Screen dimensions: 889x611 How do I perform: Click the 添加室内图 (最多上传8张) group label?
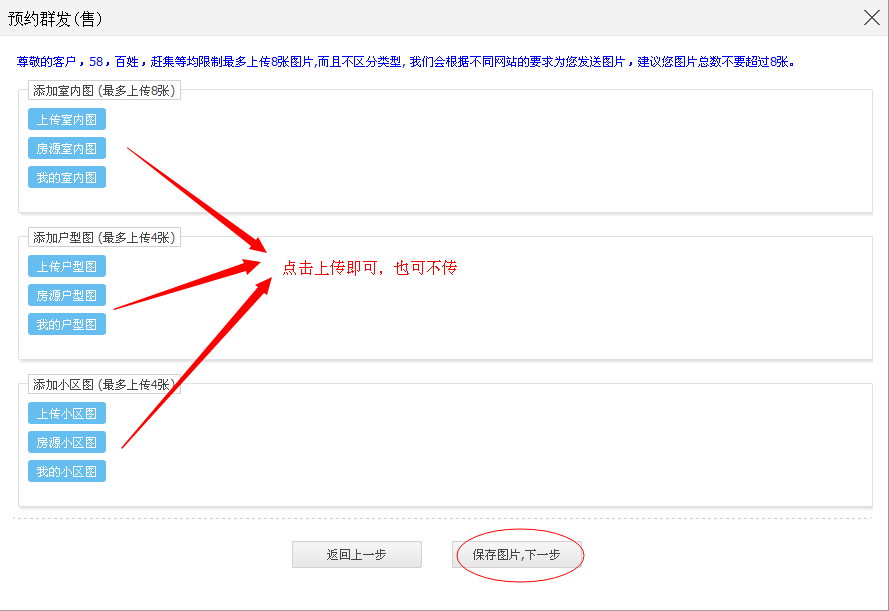104,91
